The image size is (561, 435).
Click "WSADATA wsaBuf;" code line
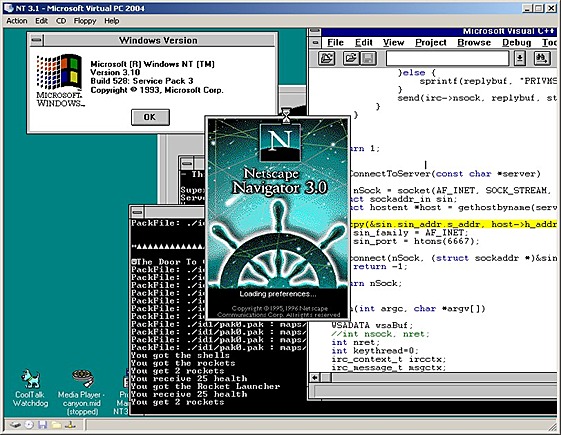[372, 326]
